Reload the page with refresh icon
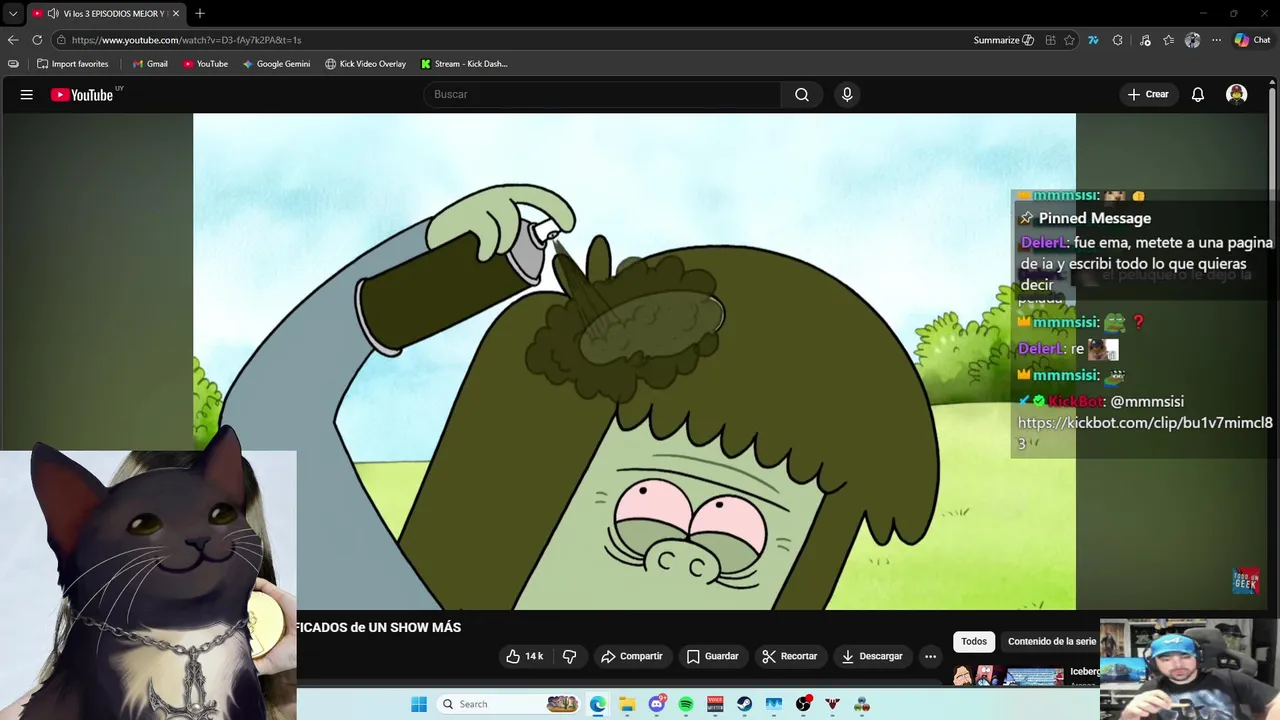This screenshot has width=1280, height=720. coord(37,40)
